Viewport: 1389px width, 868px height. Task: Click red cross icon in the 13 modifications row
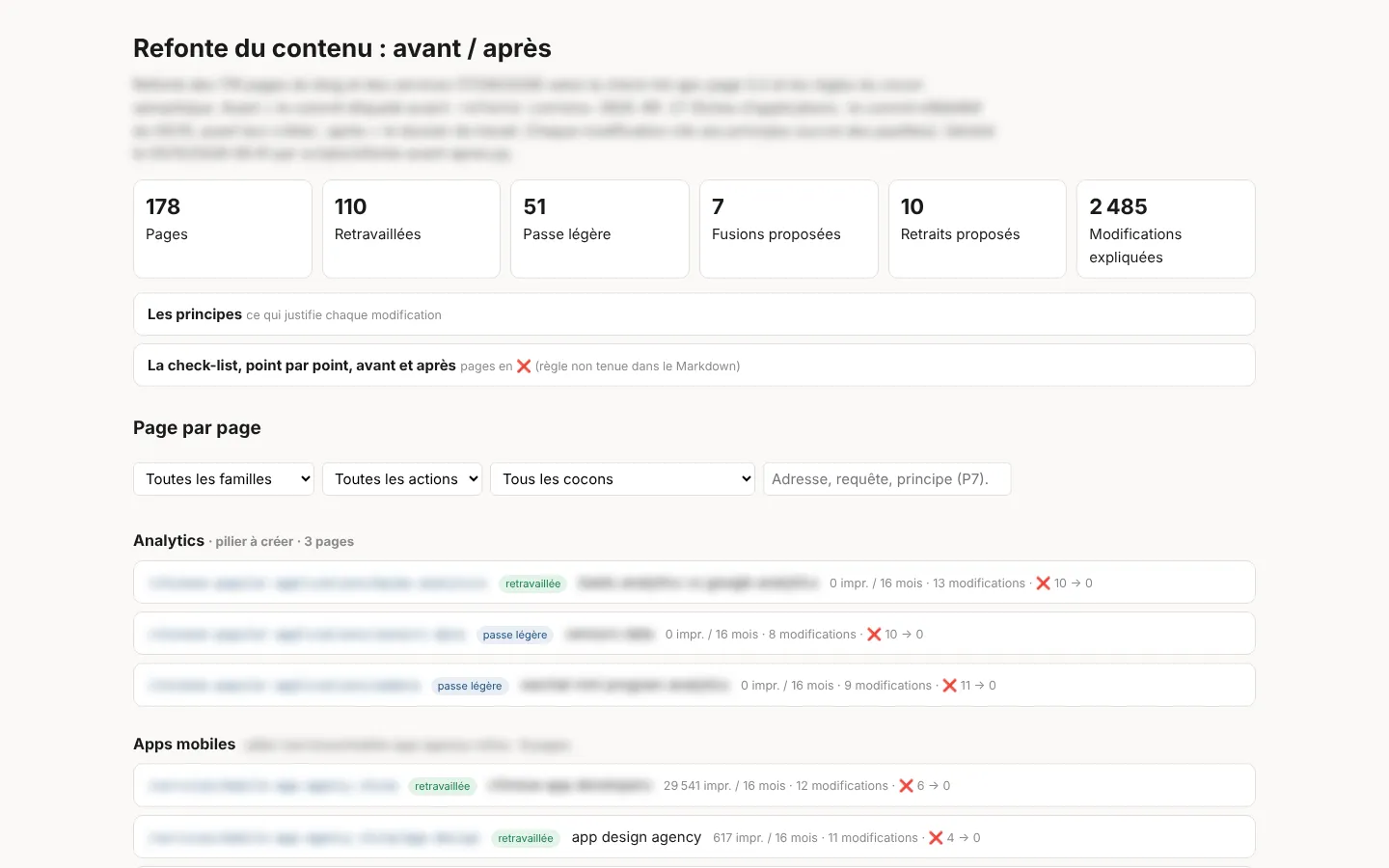(1043, 583)
